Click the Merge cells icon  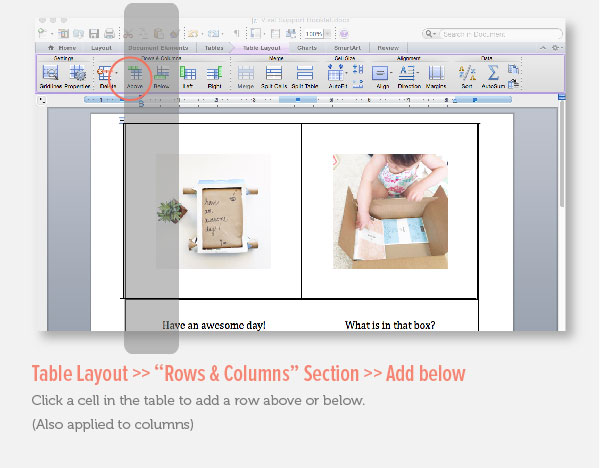246,73
